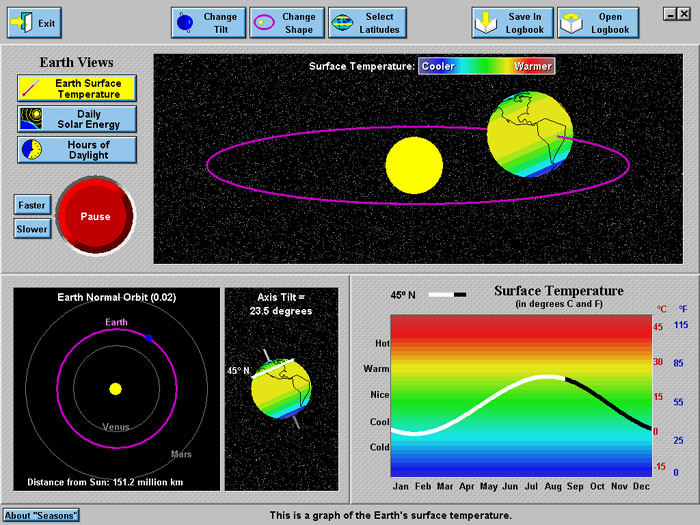Click the download arrow icon on Save In Logbook
The width and height of the screenshot is (700, 525).
pyautogui.click(x=486, y=22)
